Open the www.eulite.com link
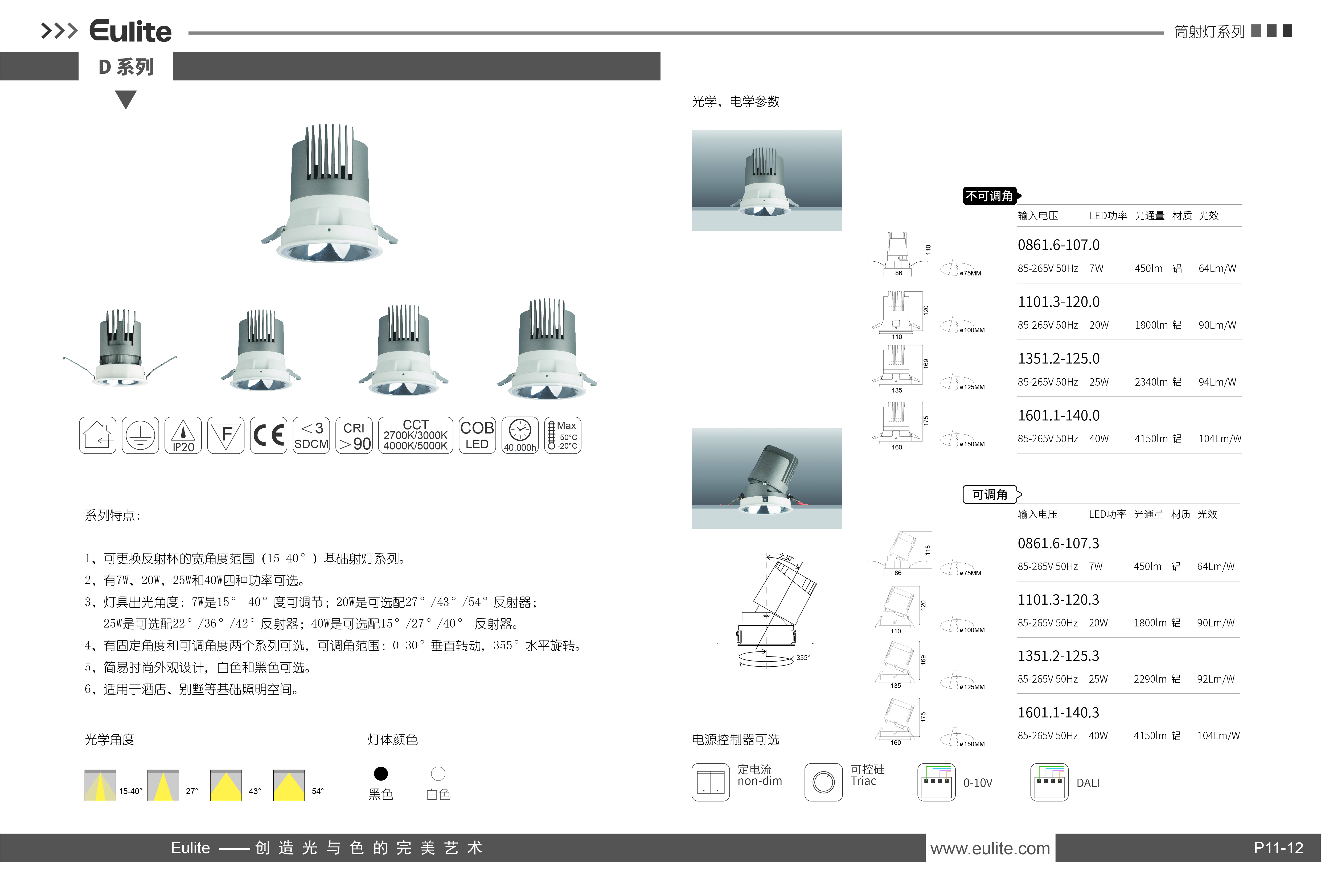This screenshot has width=1321, height=896. tap(990, 848)
